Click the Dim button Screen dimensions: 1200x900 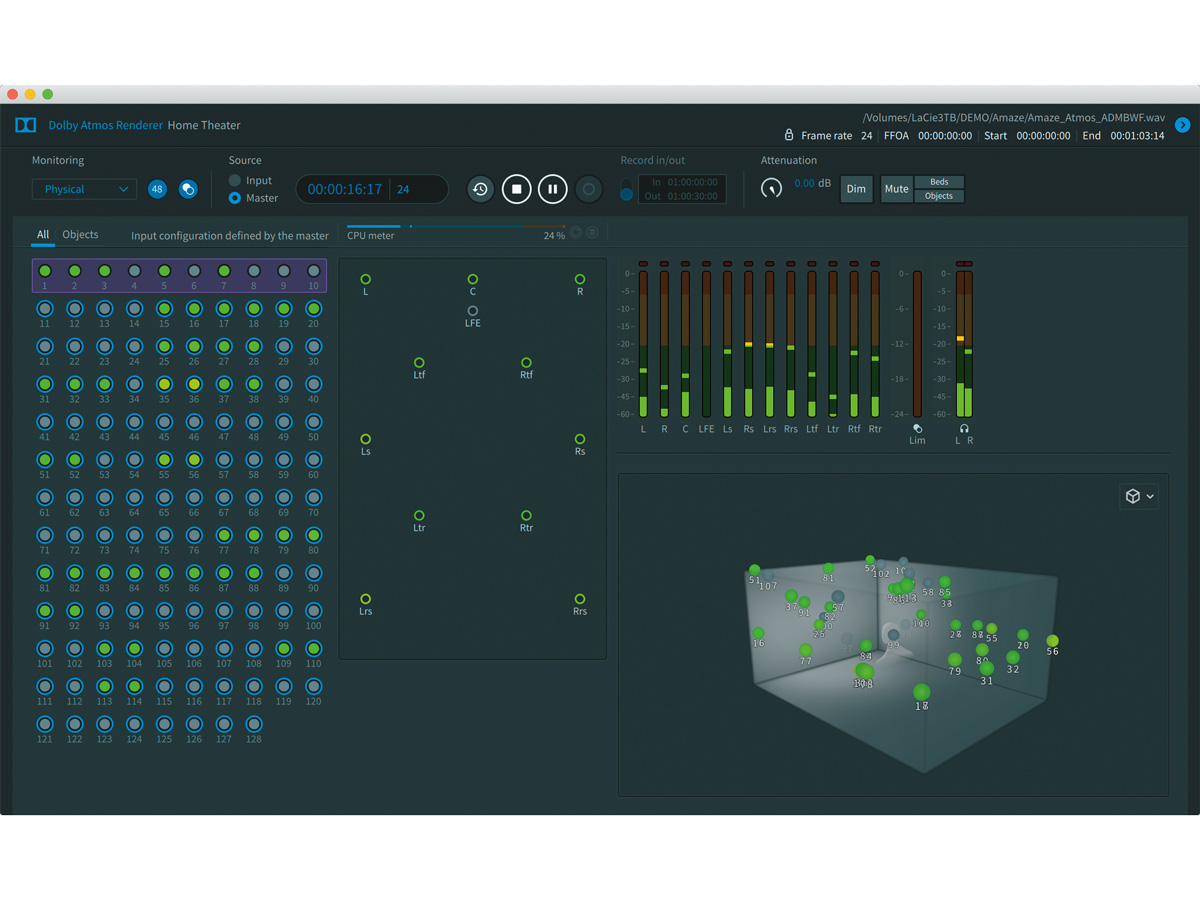[x=856, y=189]
